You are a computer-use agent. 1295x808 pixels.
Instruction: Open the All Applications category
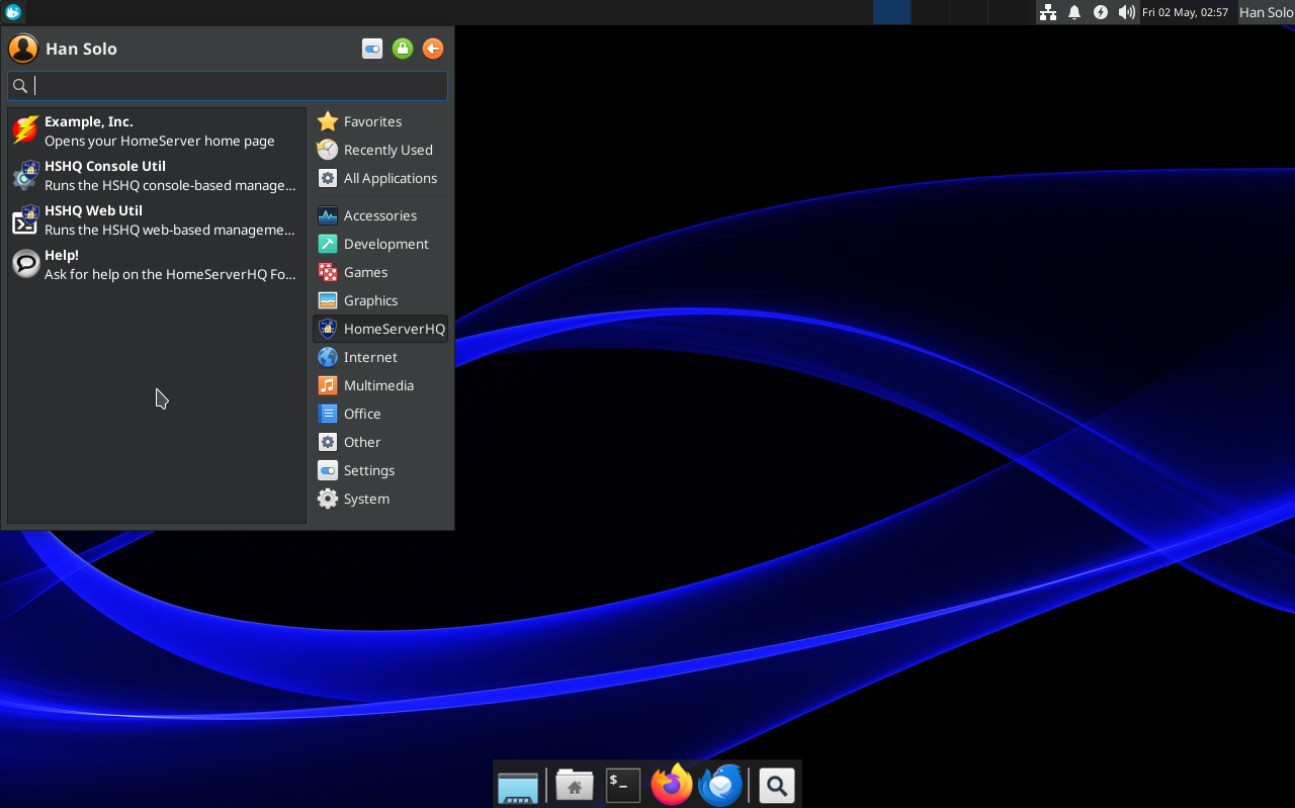(389, 178)
